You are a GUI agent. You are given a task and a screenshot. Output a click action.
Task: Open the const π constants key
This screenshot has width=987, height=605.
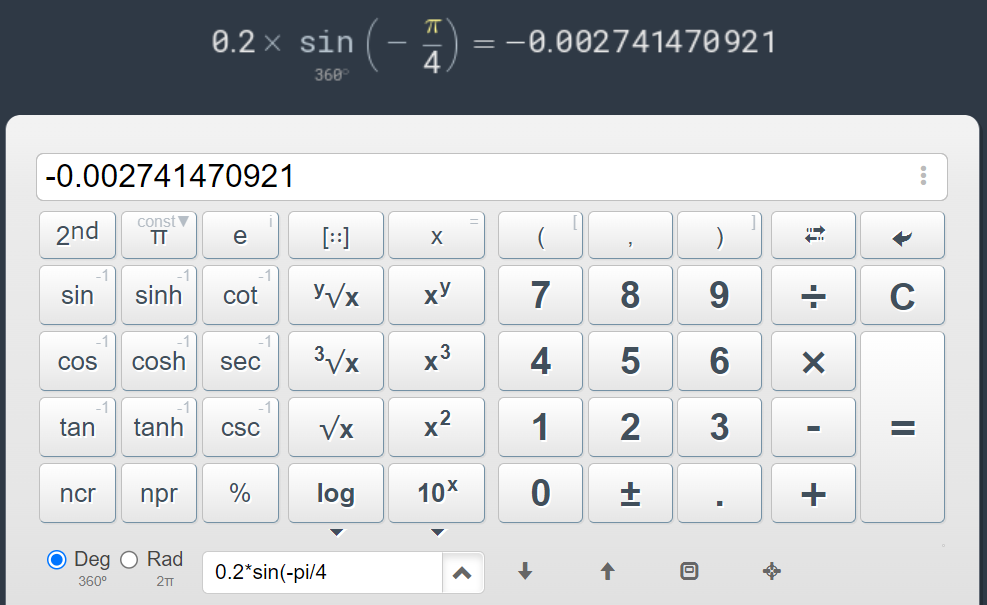[159, 236]
